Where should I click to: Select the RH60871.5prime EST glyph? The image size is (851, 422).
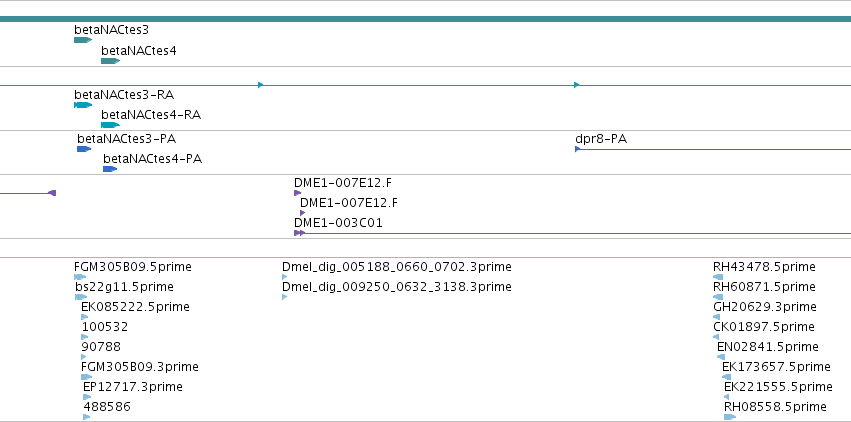718,297
